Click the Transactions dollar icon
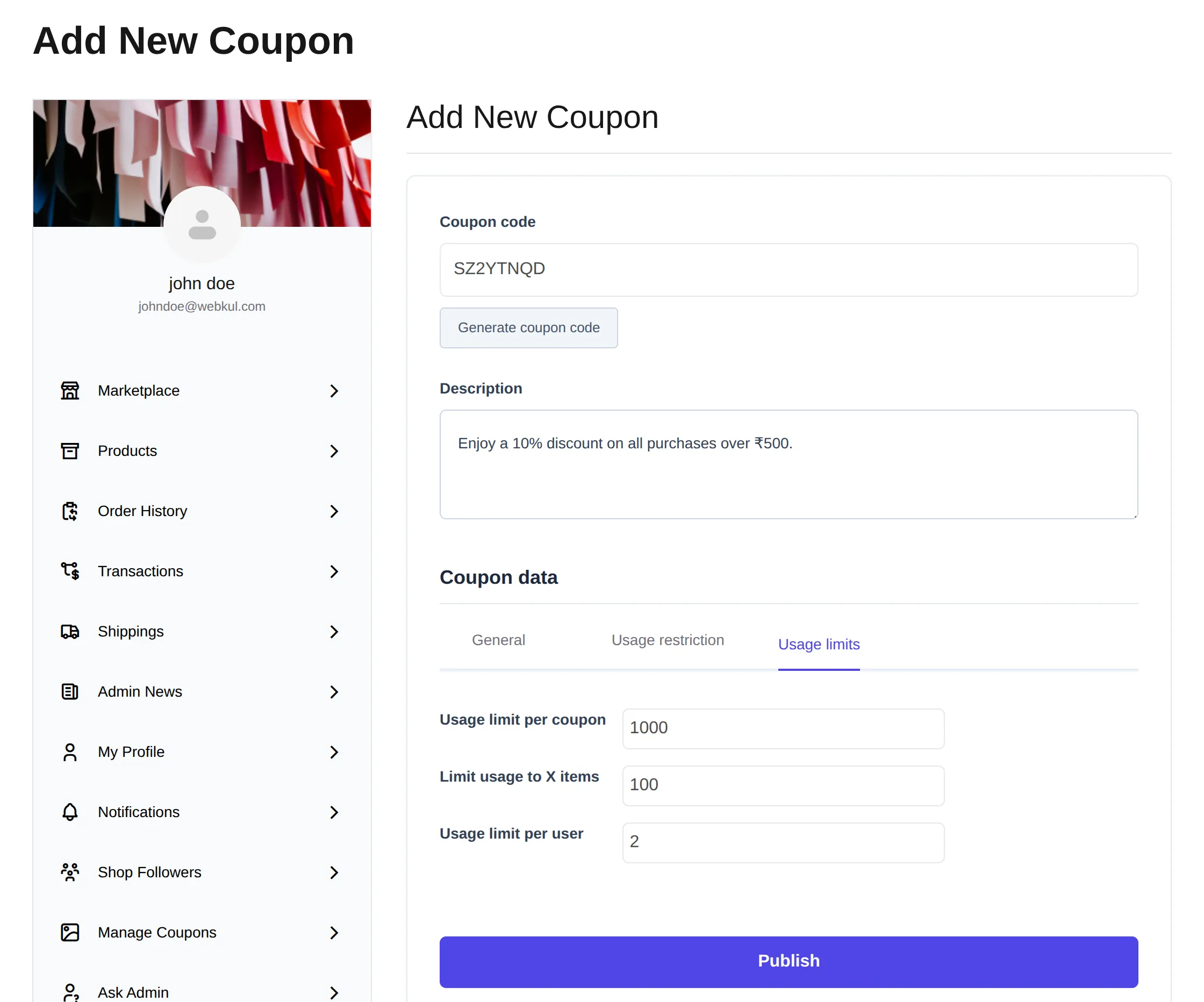This screenshot has width=1204, height=1002. tap(70, 571)
